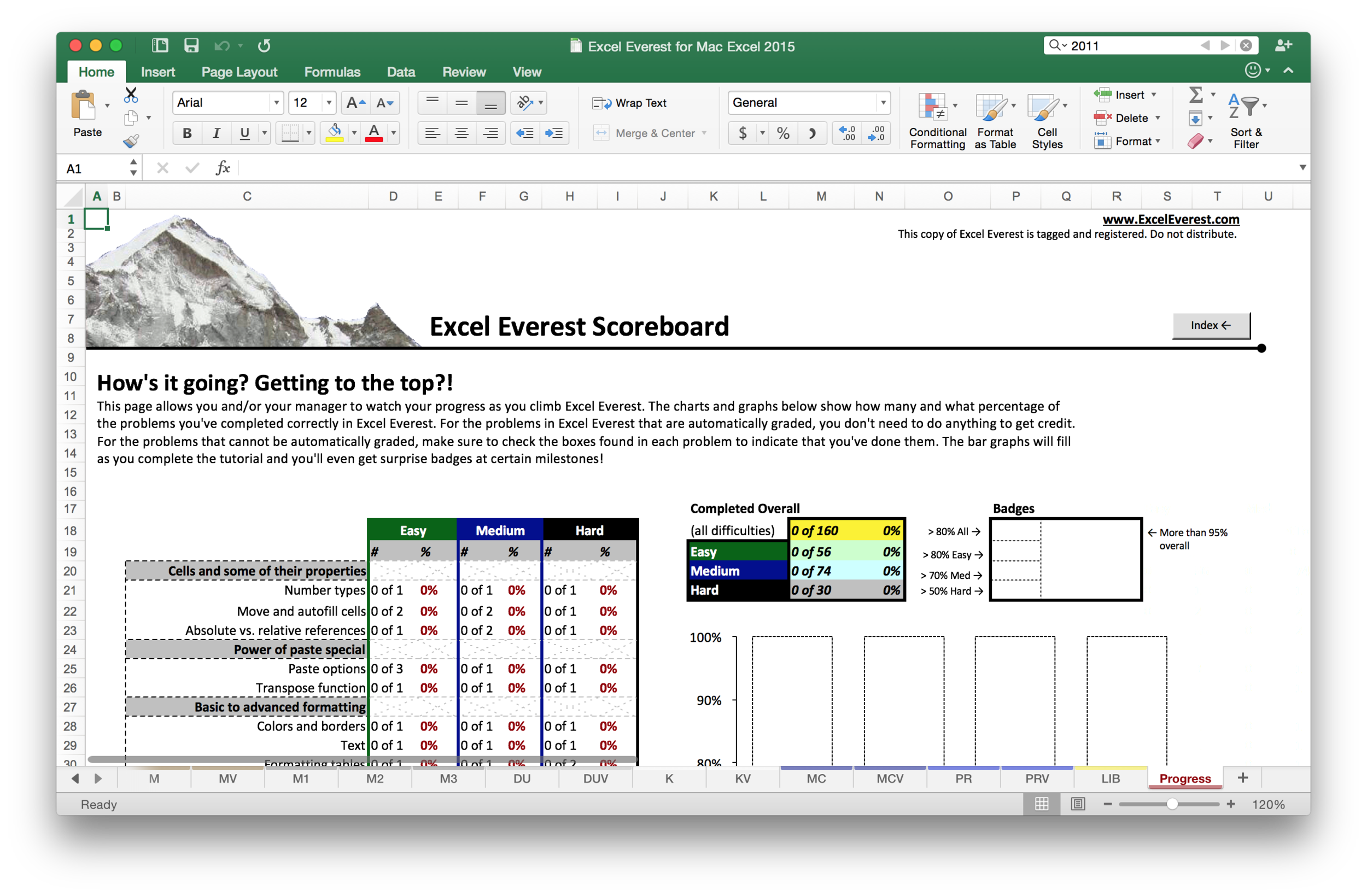Click the Paste clipboard icon

pyautogui.click(x=83, y=106)
